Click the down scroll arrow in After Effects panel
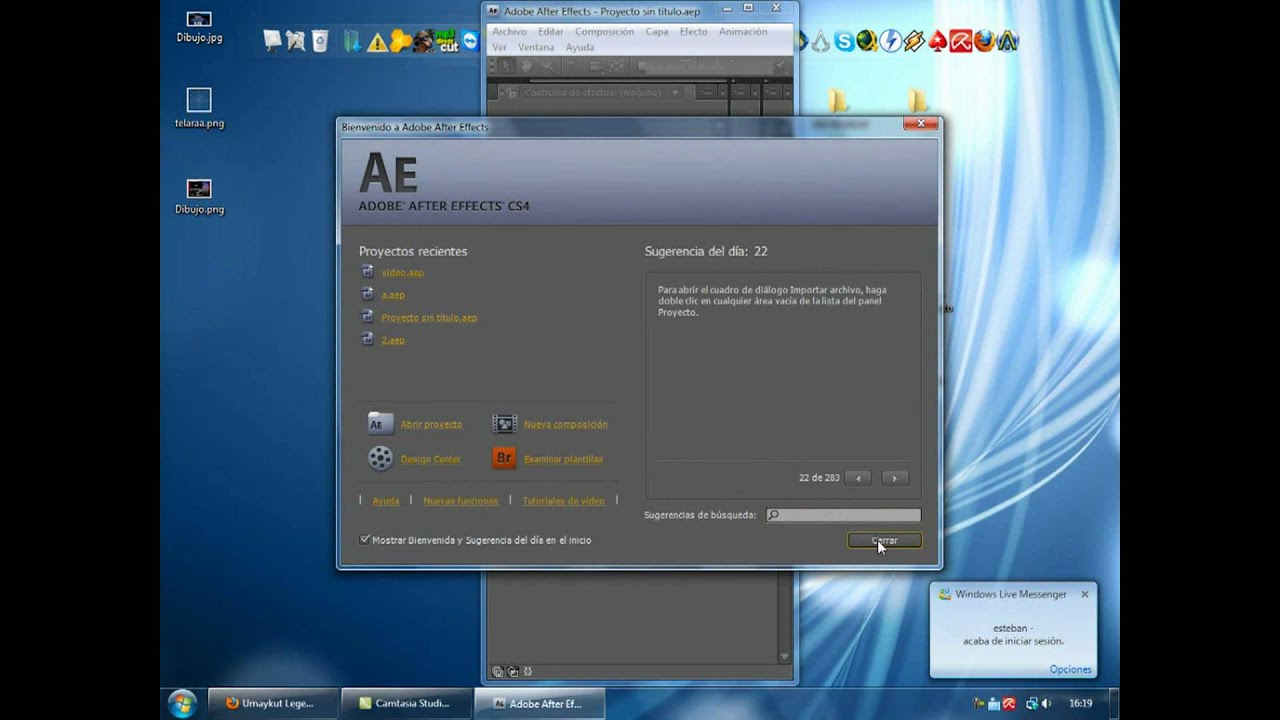This screenshot has width=1280, height=720. coord(784,657)
